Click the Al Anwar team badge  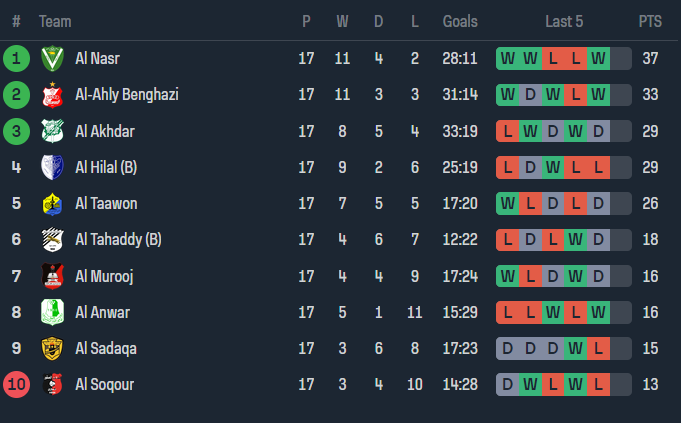pyautogui.click(x=52, y=312)
